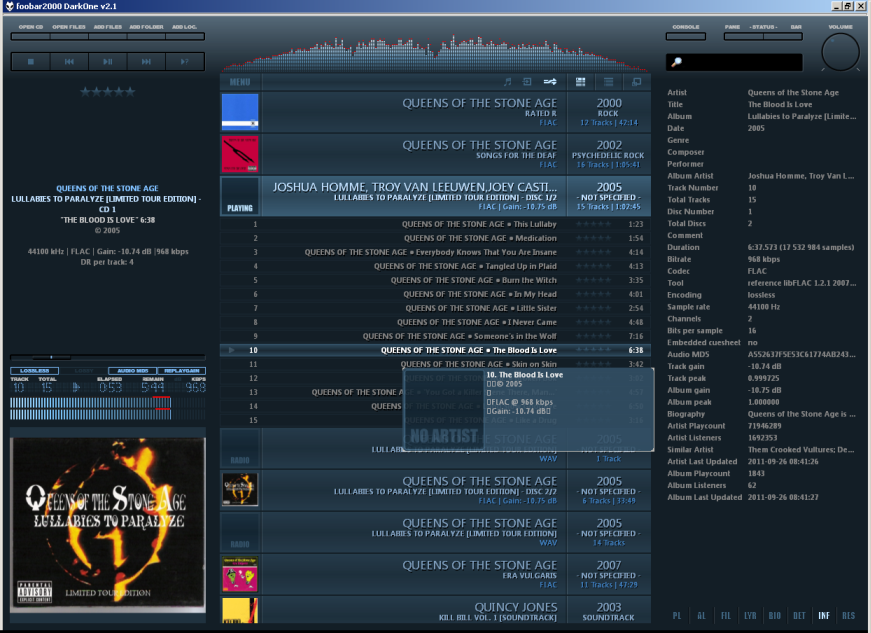Stop playback with the stop button
871x633 pixels.
tap(31, 62)
